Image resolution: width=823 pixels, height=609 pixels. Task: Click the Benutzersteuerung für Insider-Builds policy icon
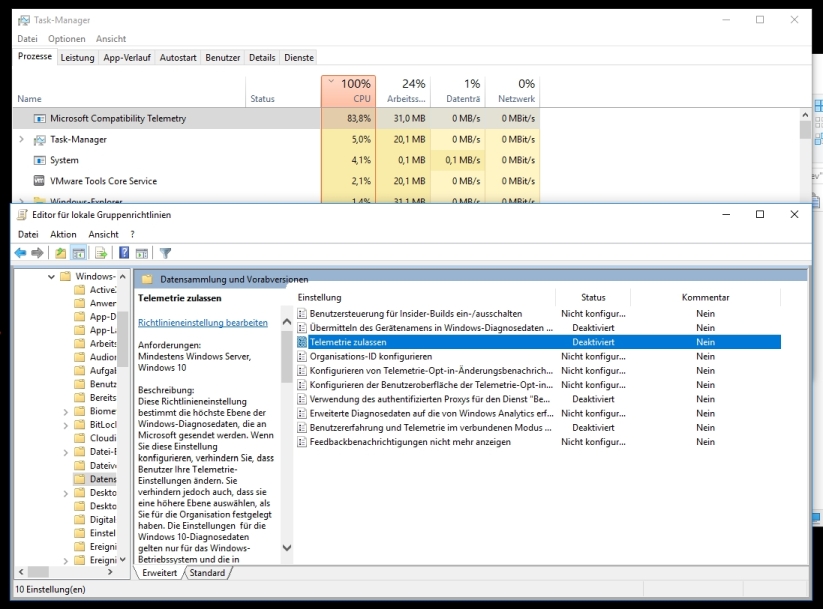[302, 313]
